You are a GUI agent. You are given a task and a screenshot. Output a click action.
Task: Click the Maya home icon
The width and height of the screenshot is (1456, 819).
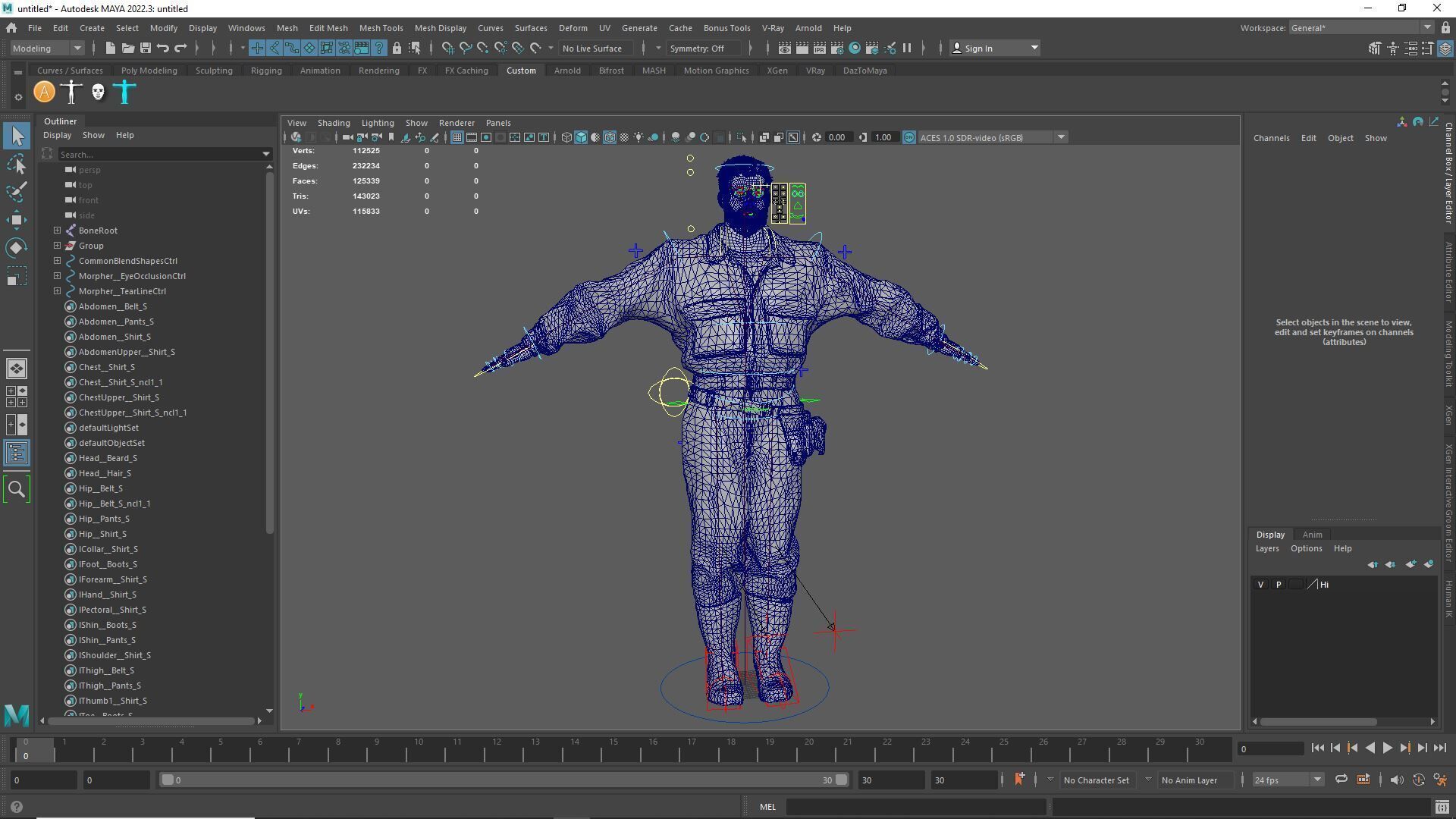pyautogui.click(x=11, y=28)
